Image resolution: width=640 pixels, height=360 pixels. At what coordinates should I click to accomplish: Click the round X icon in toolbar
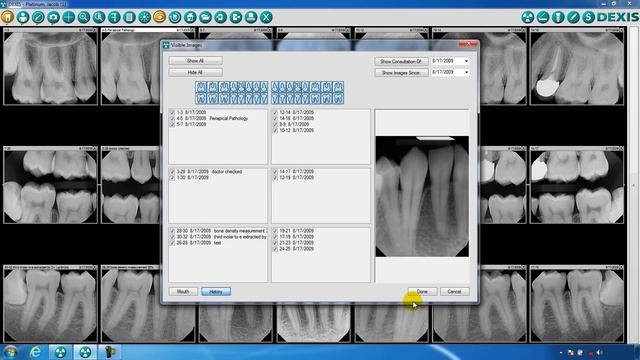coord(266,17)
